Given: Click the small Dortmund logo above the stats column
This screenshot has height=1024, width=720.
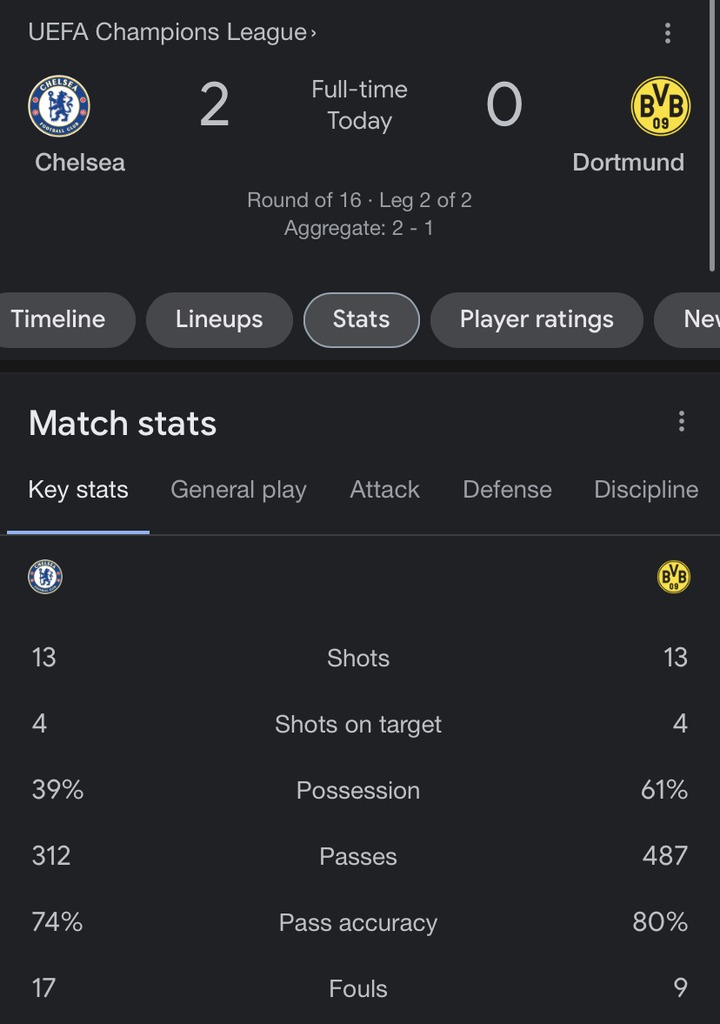Looking at the screenshot, I should click(x=673, y=577).
